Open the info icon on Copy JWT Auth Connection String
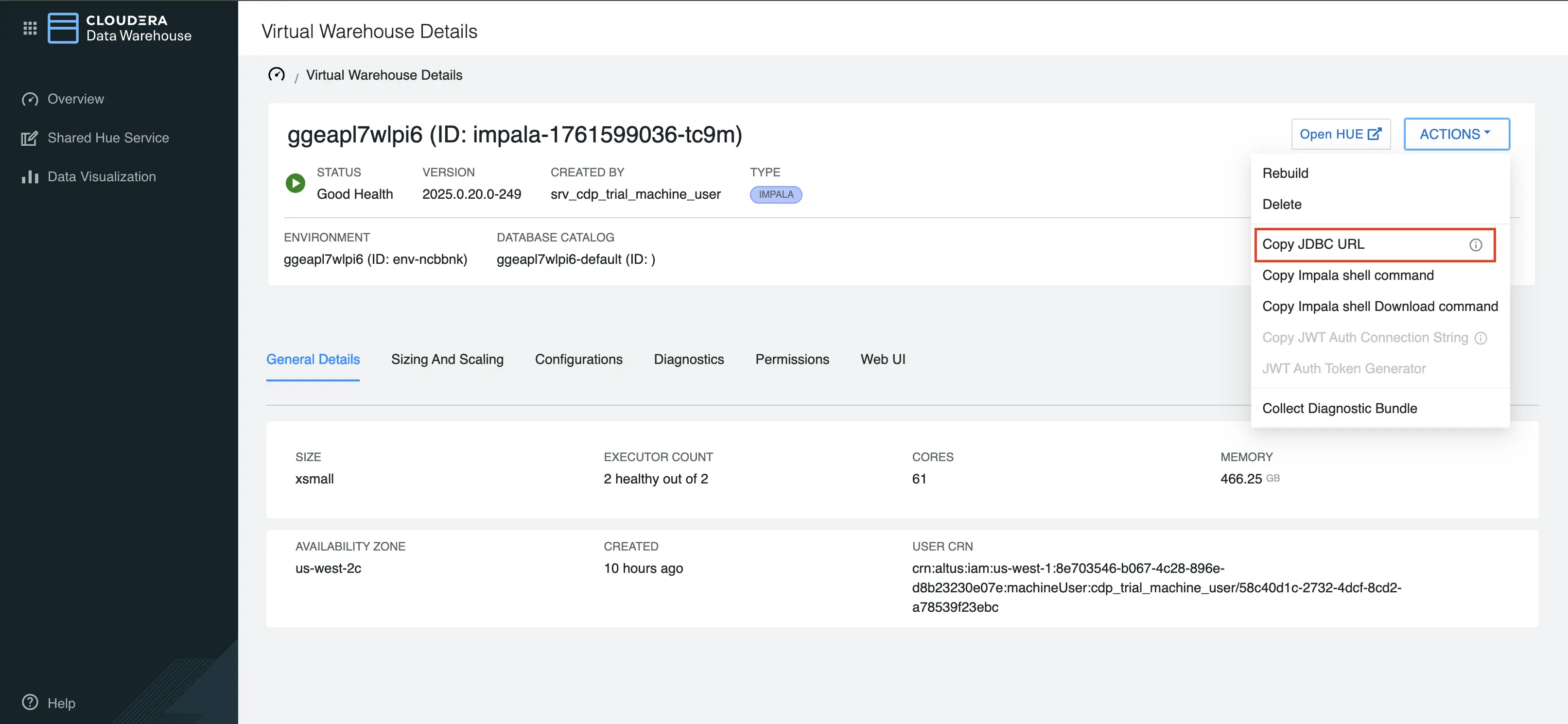1568x724 pixels. coord(1481,338)
